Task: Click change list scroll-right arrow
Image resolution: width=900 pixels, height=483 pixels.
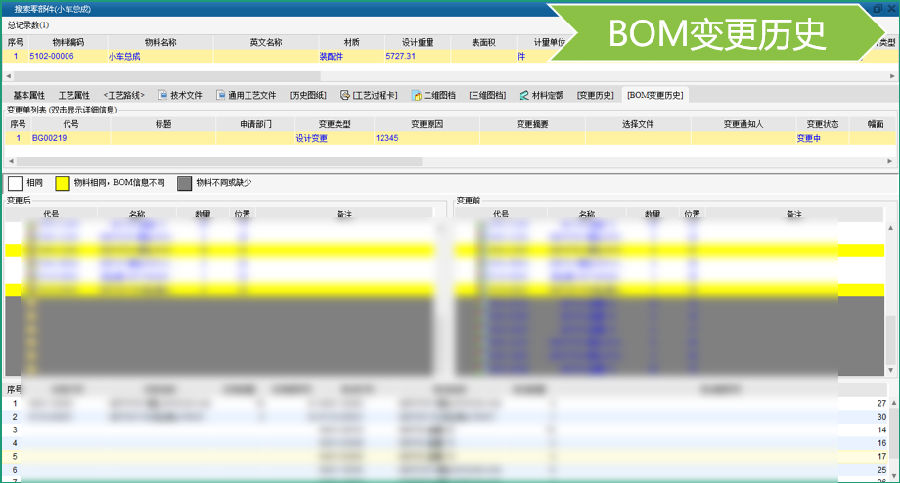Action: [890, 161]
